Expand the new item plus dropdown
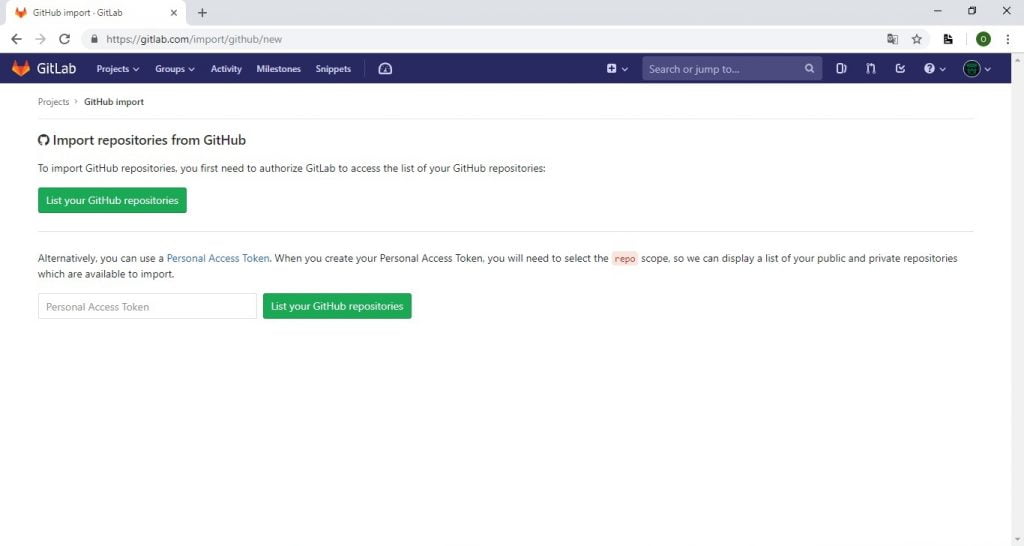 click(616, 69)
